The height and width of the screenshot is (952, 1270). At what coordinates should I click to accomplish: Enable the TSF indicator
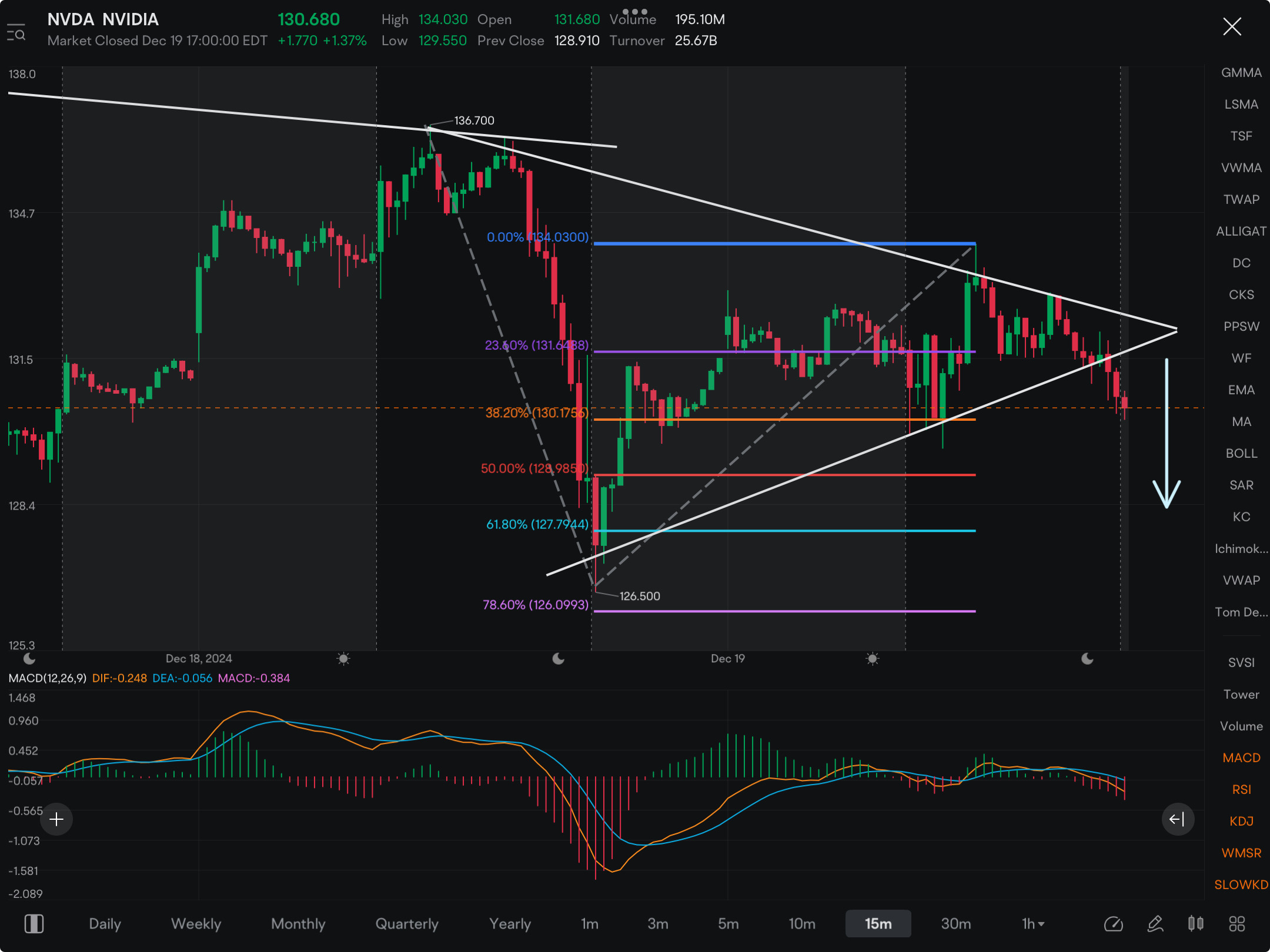click(1241, 136)
